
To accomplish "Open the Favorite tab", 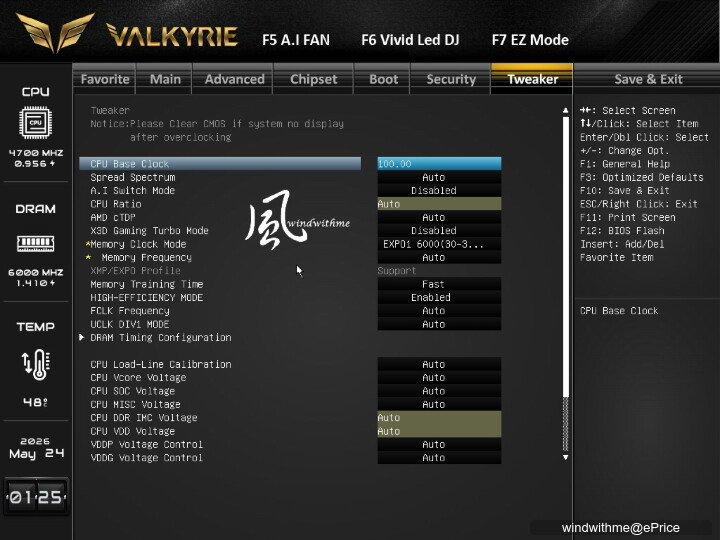I will [x=105, y=79].
